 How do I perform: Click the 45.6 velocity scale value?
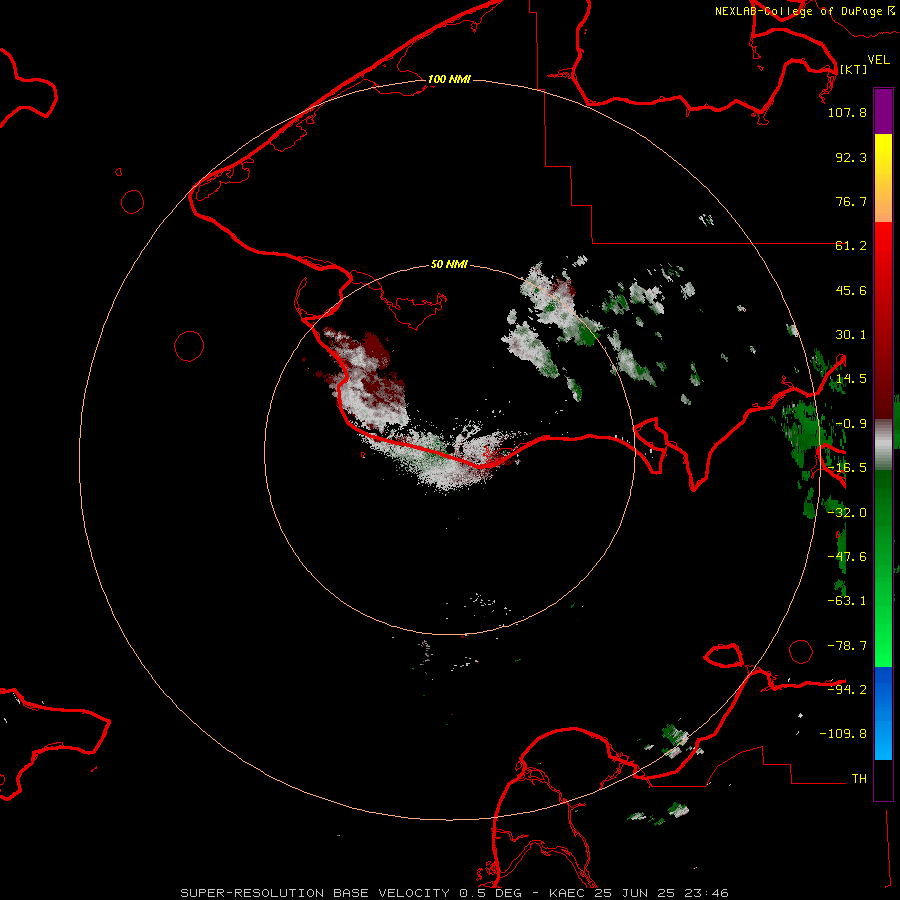851,290
